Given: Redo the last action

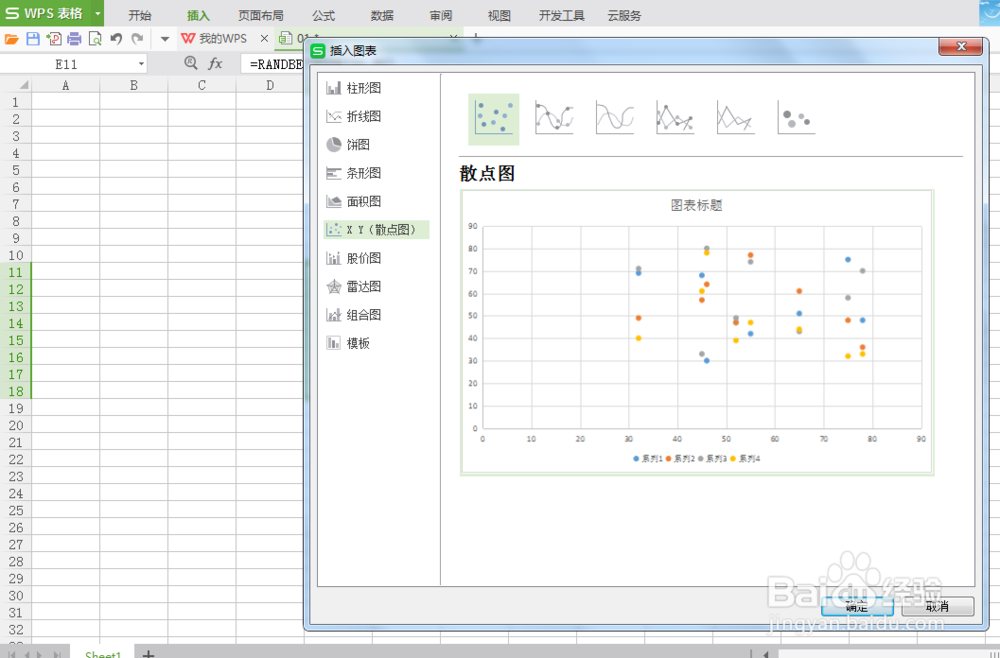Looking at the screenshot, I should (137, 38).
